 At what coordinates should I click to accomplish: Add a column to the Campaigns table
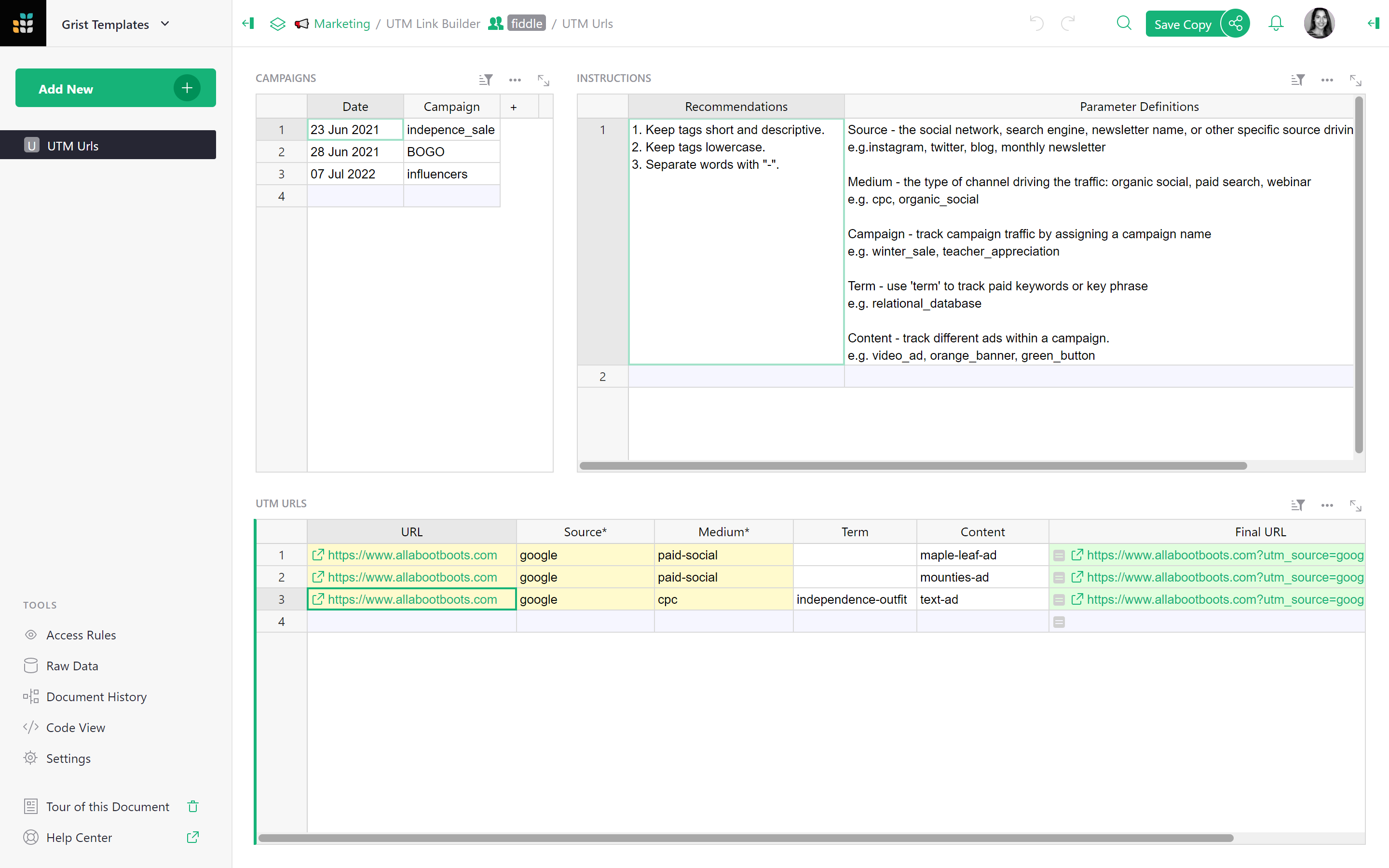(x=513, y=107)
